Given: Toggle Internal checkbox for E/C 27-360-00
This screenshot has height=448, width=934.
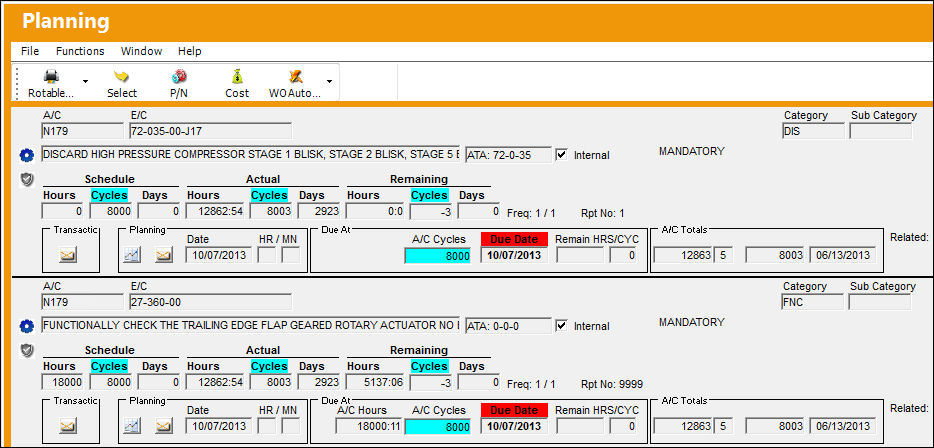Looking at the screenshot, I should coord(561,326).
